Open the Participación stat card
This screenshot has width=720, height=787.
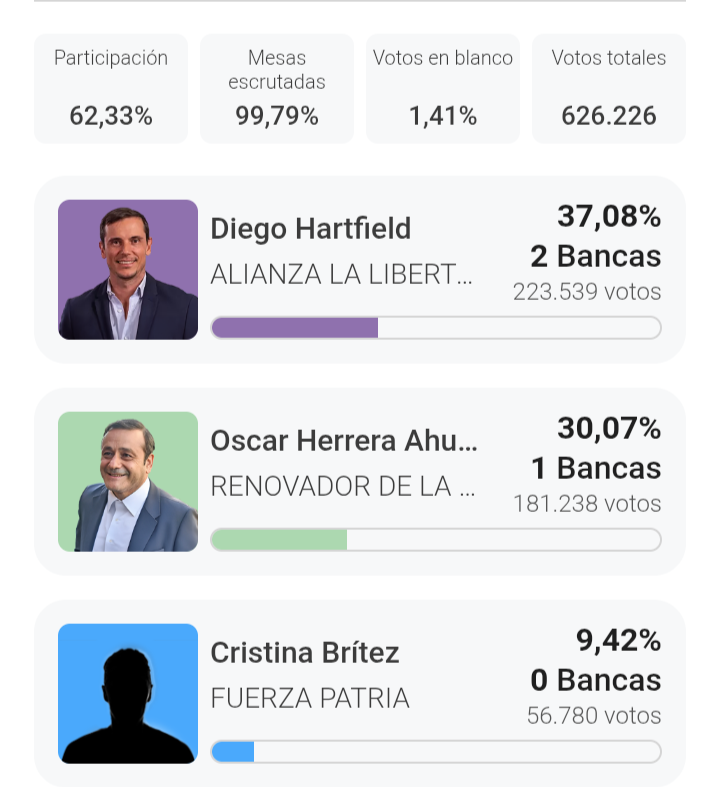[x=111, y=88]
